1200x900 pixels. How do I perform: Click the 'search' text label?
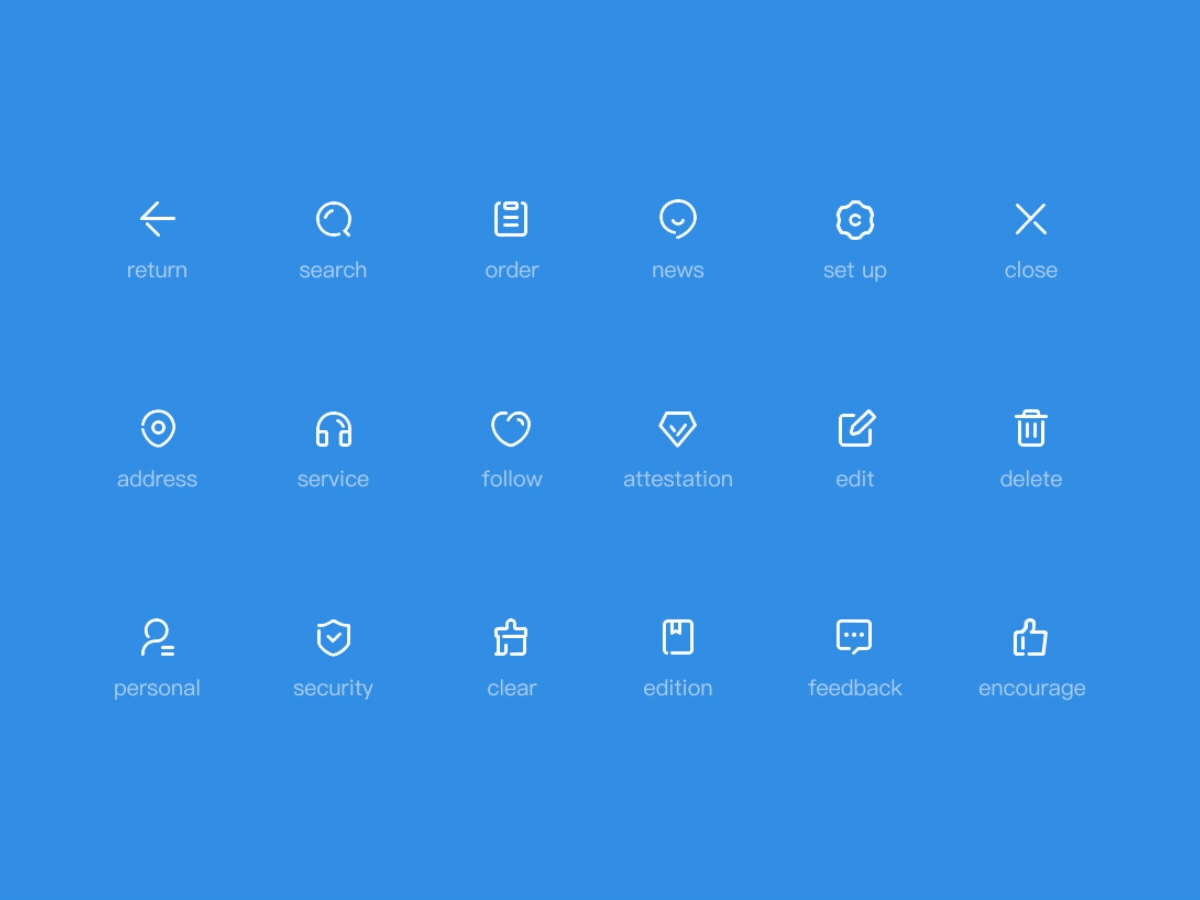[333, 270]
